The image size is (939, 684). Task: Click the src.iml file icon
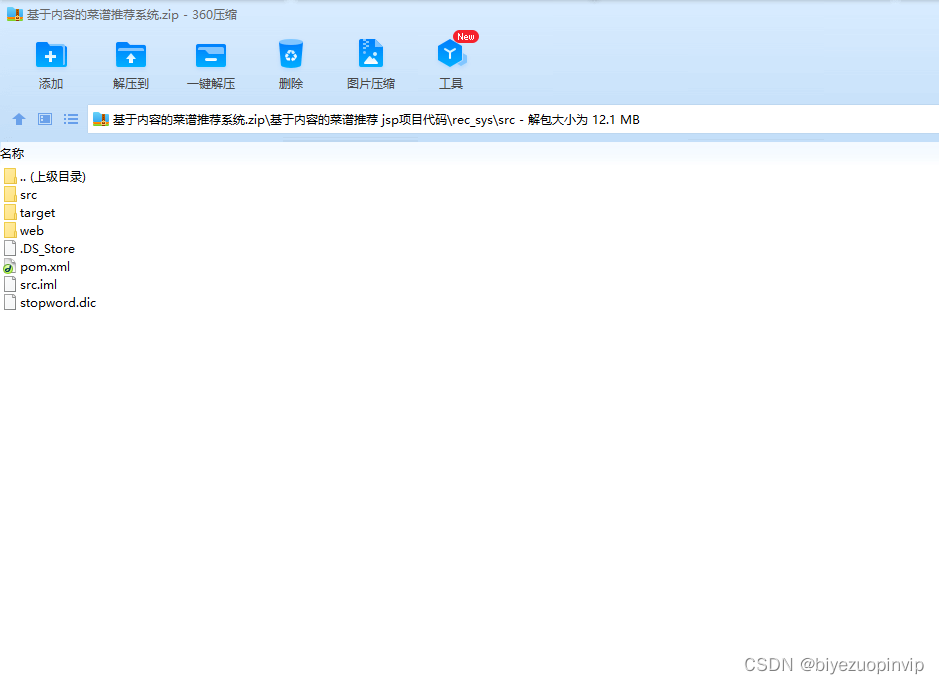(10, 285)
